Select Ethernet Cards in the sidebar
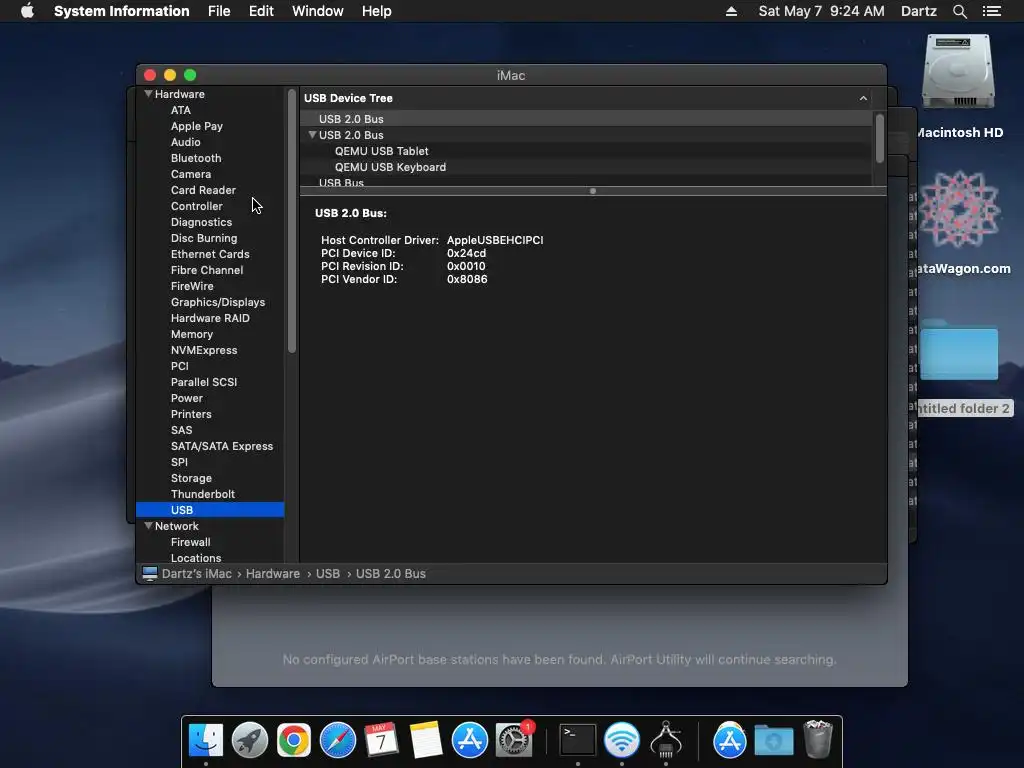Viewport: 1024px width, 768px height. pos(210,254)
